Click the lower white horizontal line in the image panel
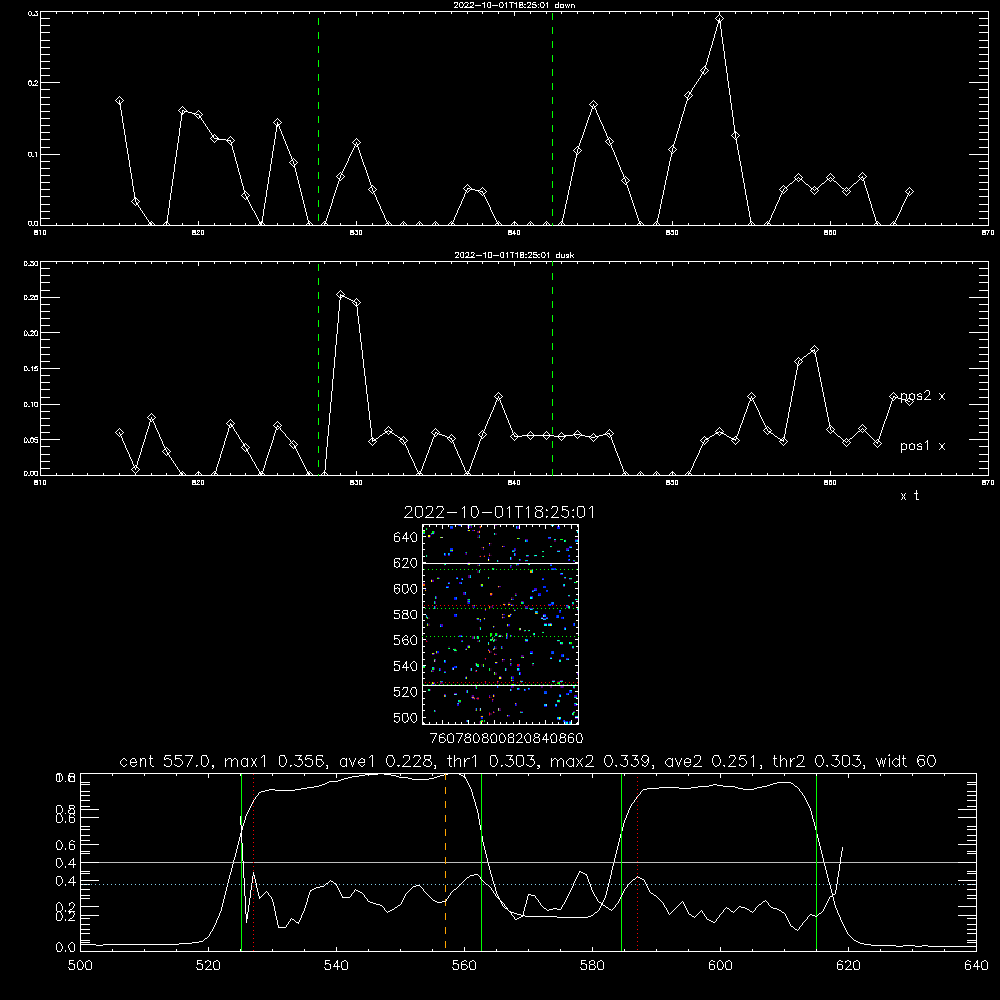Image resolution: width=1000 pixels, height=1000 pixels. point(501,686)
